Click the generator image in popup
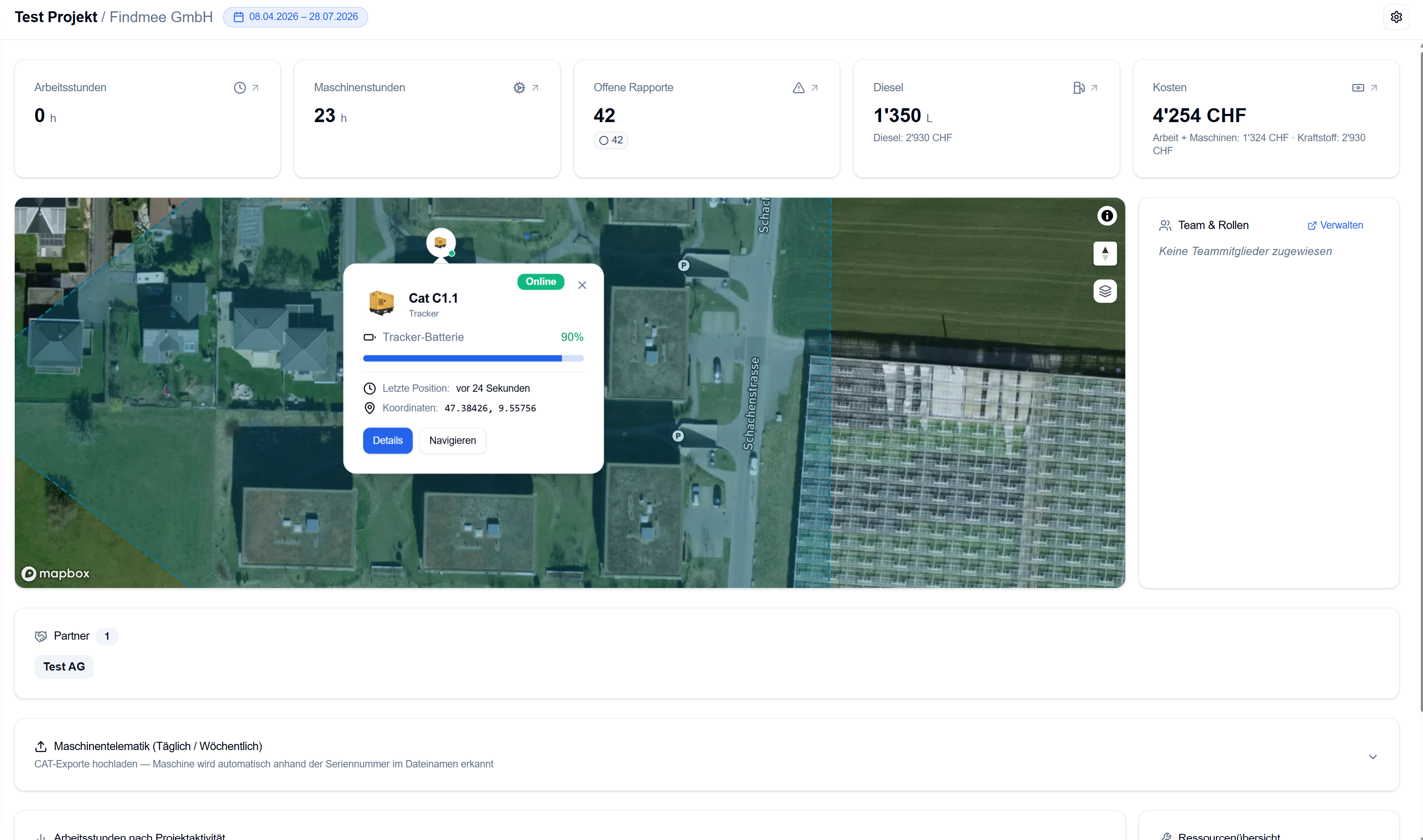 pyautogui.click(x=381, y=303)
